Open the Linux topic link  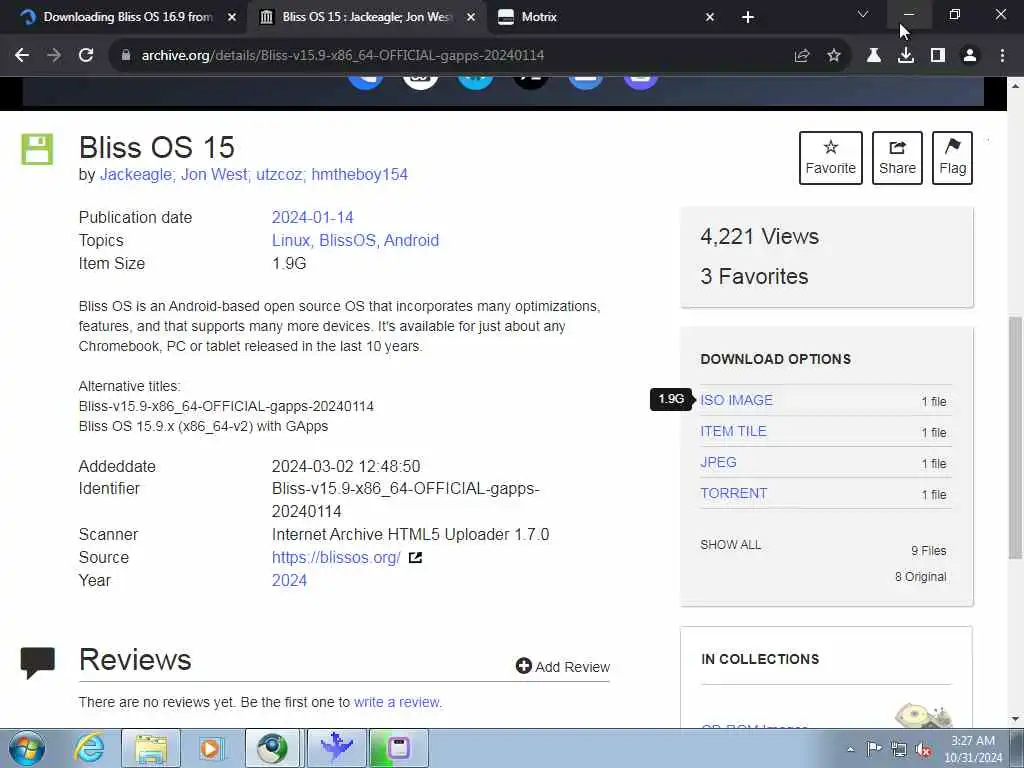pos(291,240)
